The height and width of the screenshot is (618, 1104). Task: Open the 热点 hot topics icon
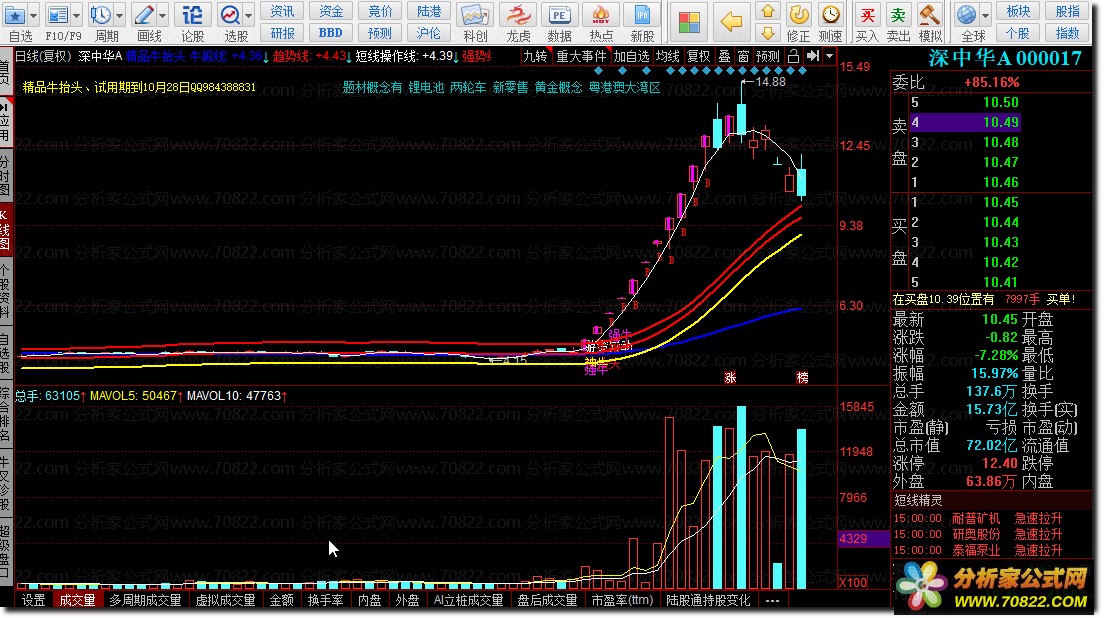point(601,15)
